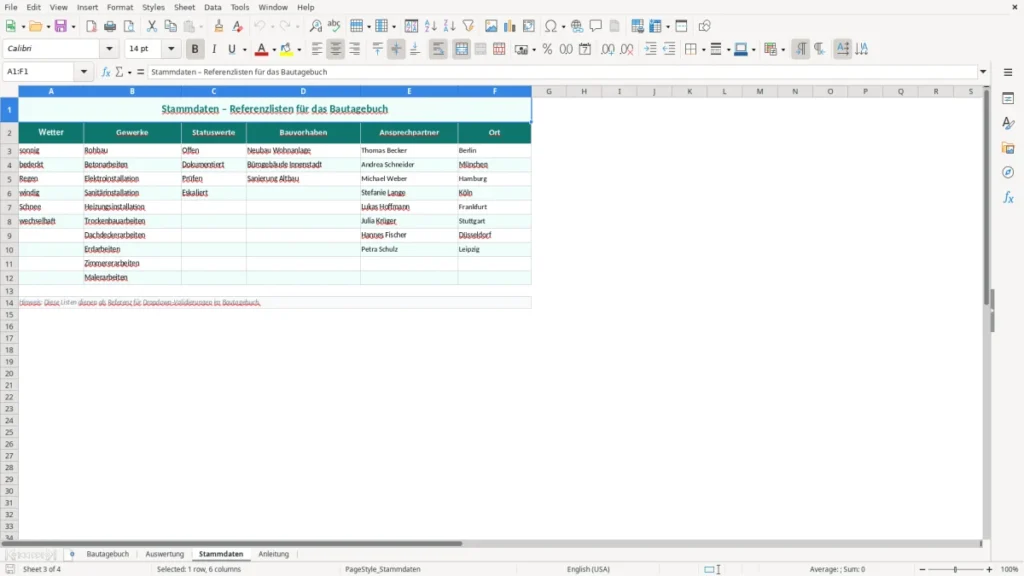
Task: Open the Save dropdown arrow
Action: tap(73, 27)
